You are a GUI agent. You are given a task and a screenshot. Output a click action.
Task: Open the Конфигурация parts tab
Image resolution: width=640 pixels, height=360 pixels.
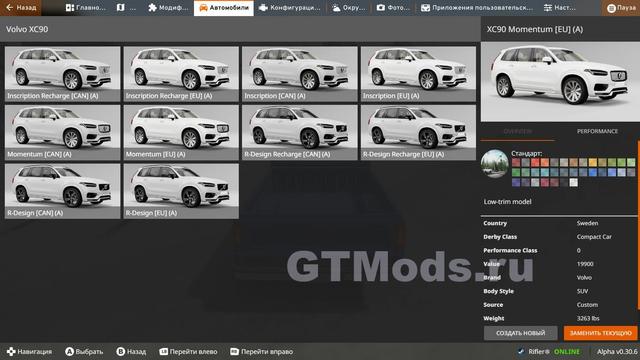290,8
